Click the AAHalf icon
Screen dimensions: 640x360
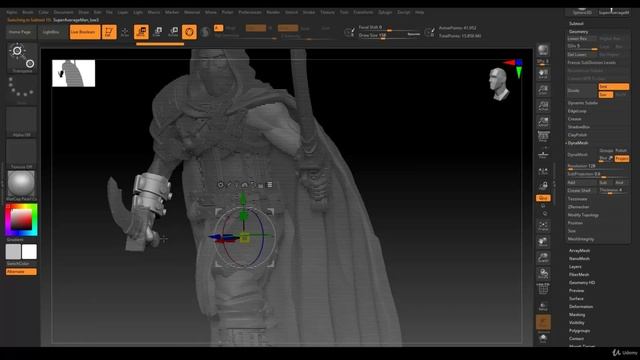(x=543, y=122)
